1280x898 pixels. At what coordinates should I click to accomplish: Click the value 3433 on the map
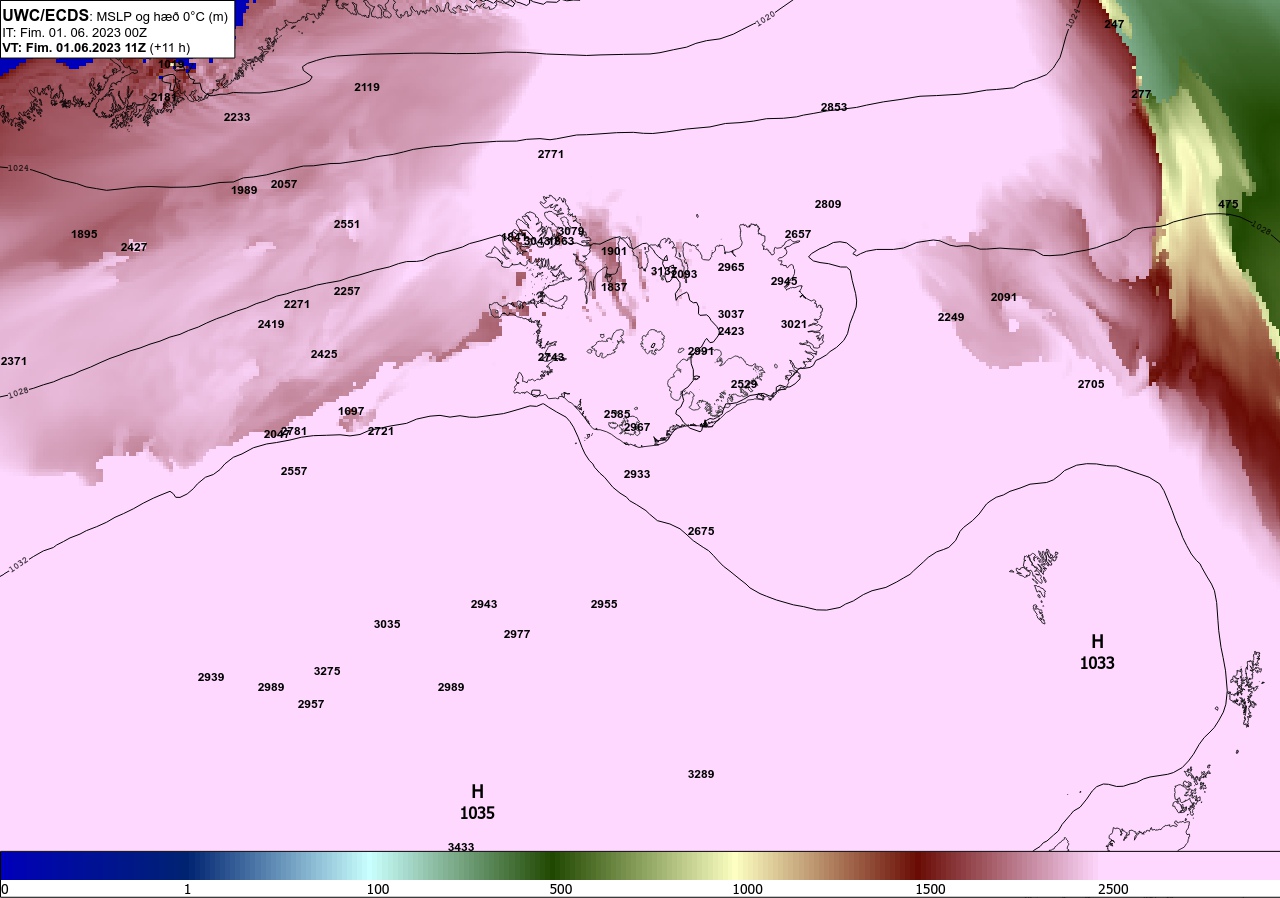click(461, 847)
